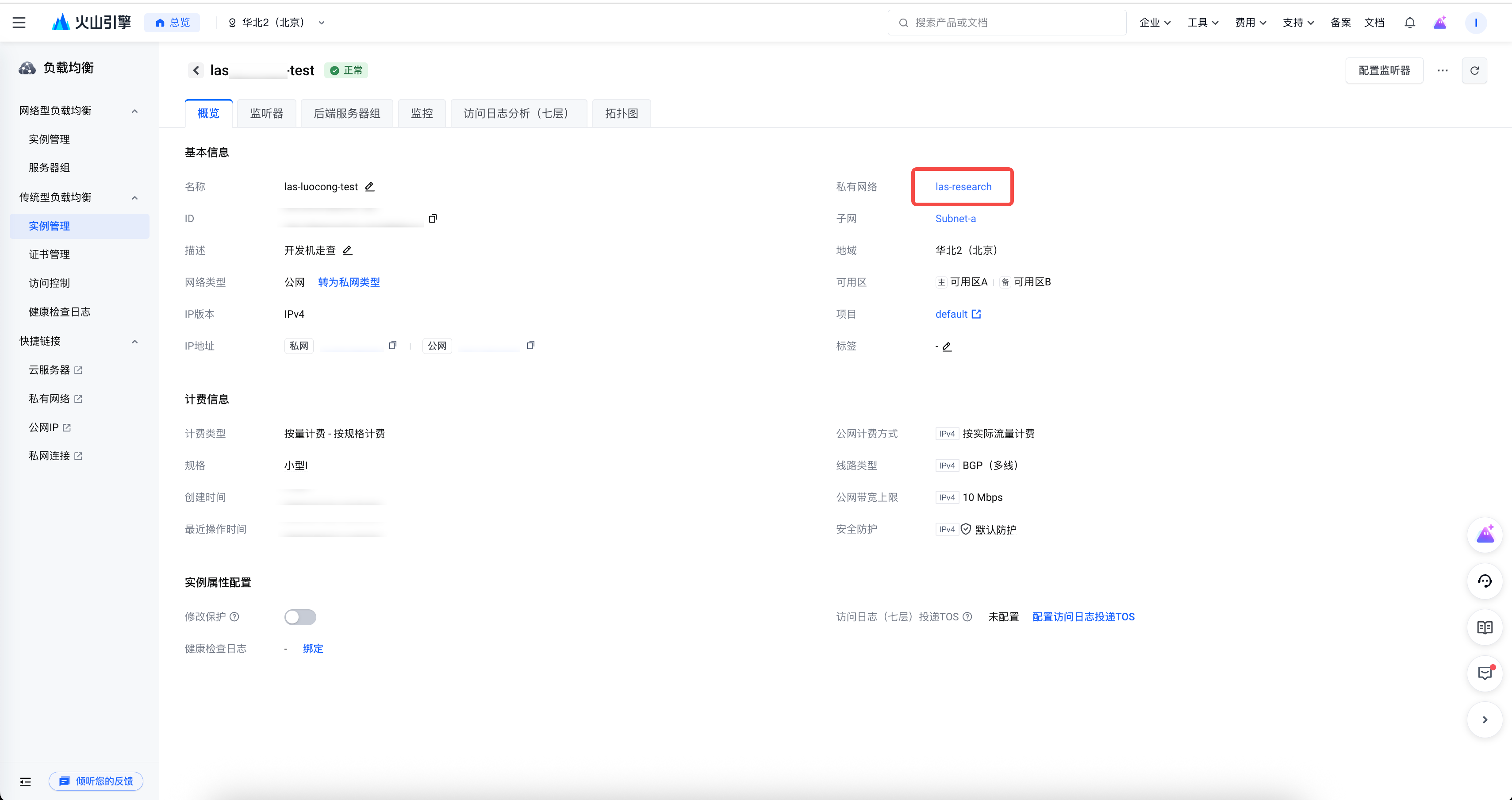1512x800 pixels.
Task: Collapse the traditional load balancer section
Action: click(134, 197)
